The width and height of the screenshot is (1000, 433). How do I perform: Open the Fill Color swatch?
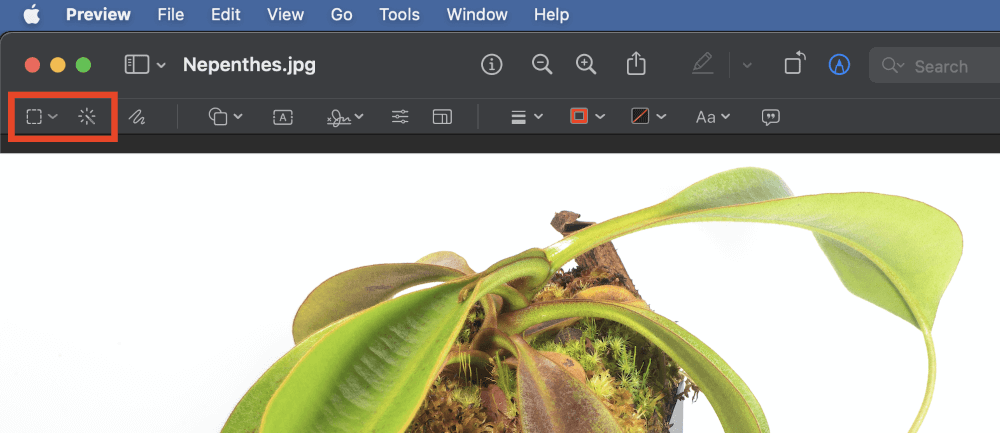pos(640,117)
